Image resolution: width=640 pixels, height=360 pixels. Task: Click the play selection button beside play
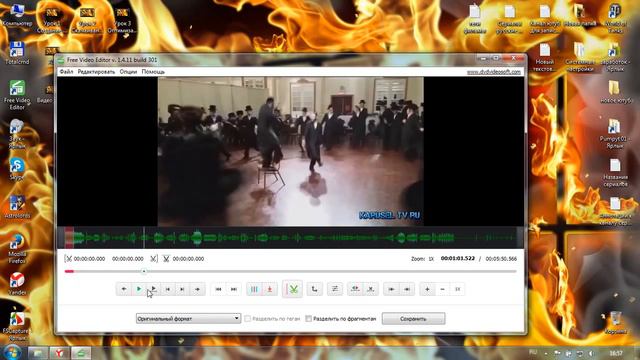coord(153,289)
